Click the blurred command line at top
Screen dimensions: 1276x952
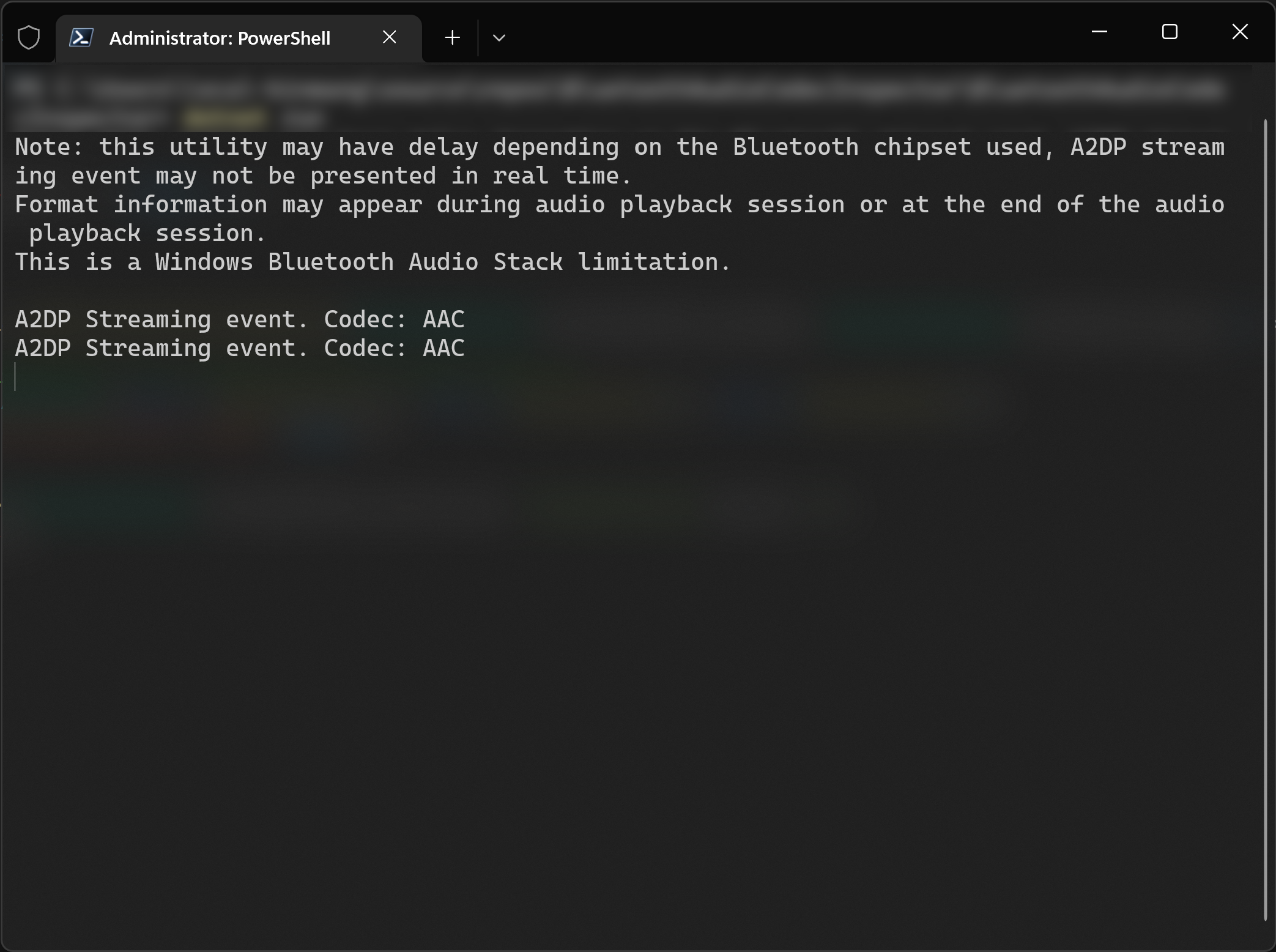click(x=618, y=90)
